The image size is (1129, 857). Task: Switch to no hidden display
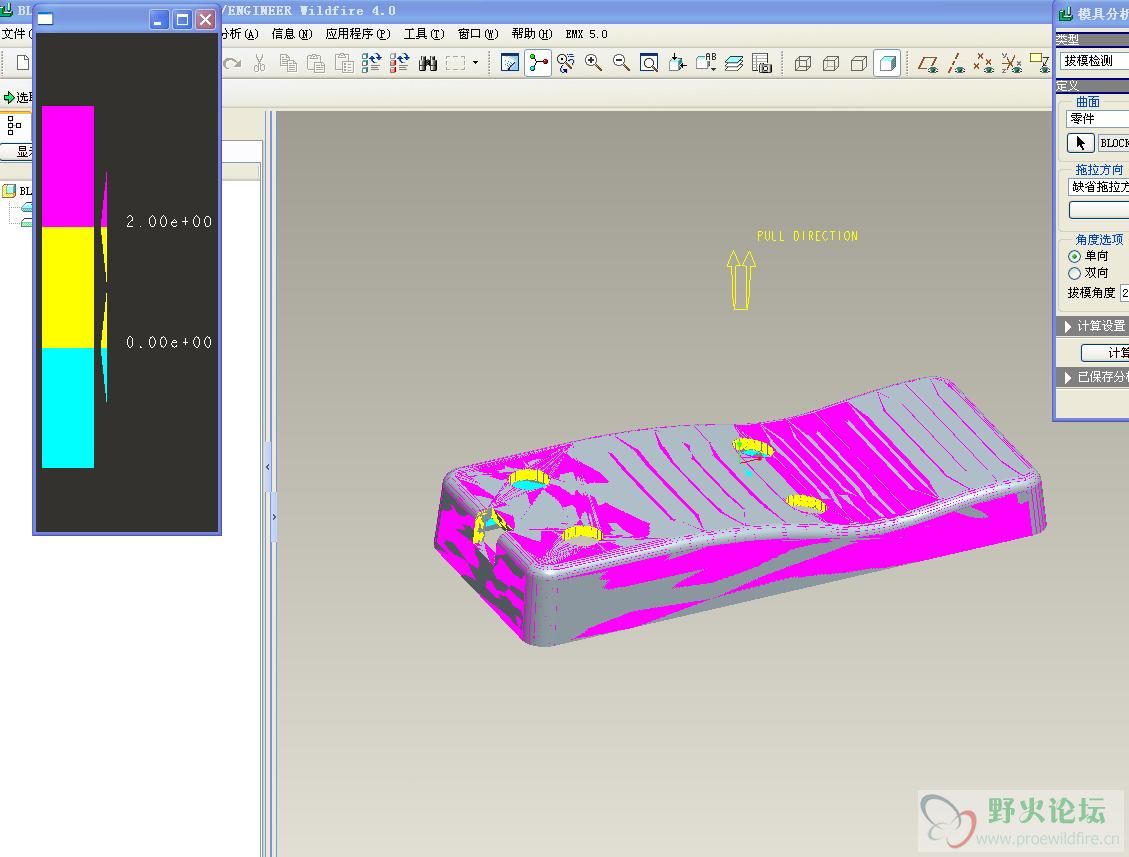[x=859, y=63]
